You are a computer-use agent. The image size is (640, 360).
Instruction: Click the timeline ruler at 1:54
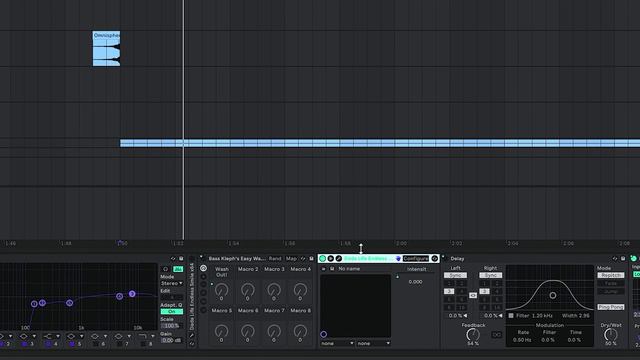pos(233,243)
